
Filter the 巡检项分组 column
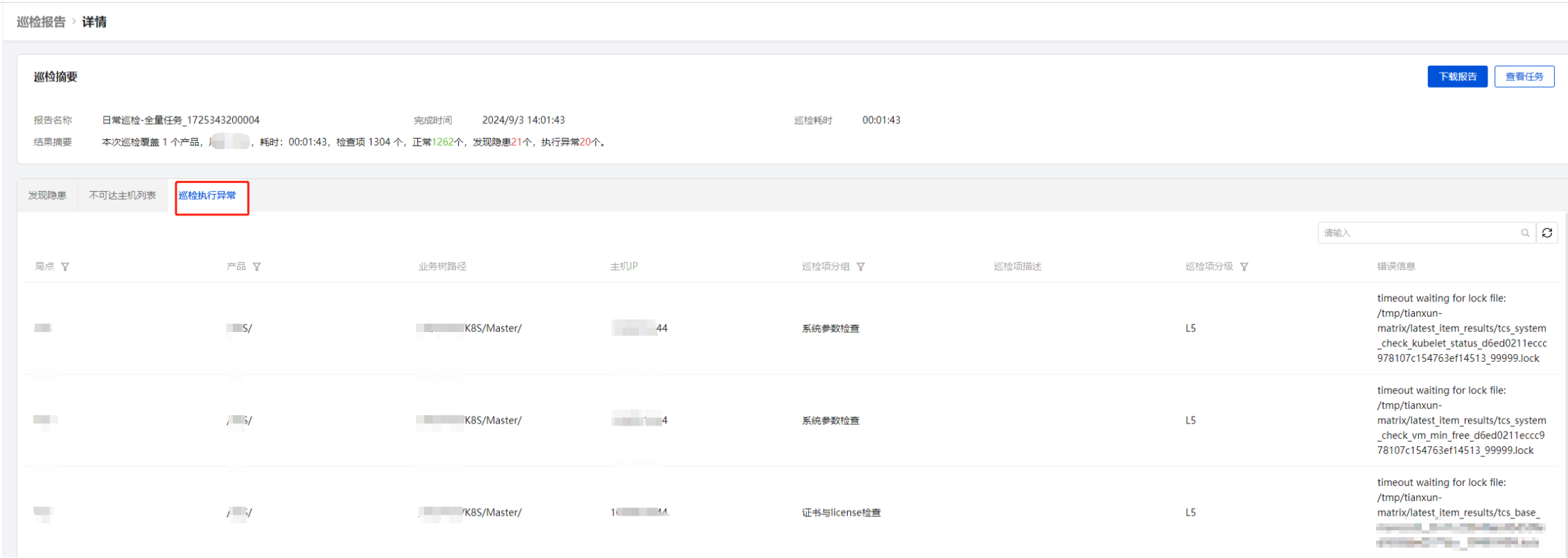point(860,267)
